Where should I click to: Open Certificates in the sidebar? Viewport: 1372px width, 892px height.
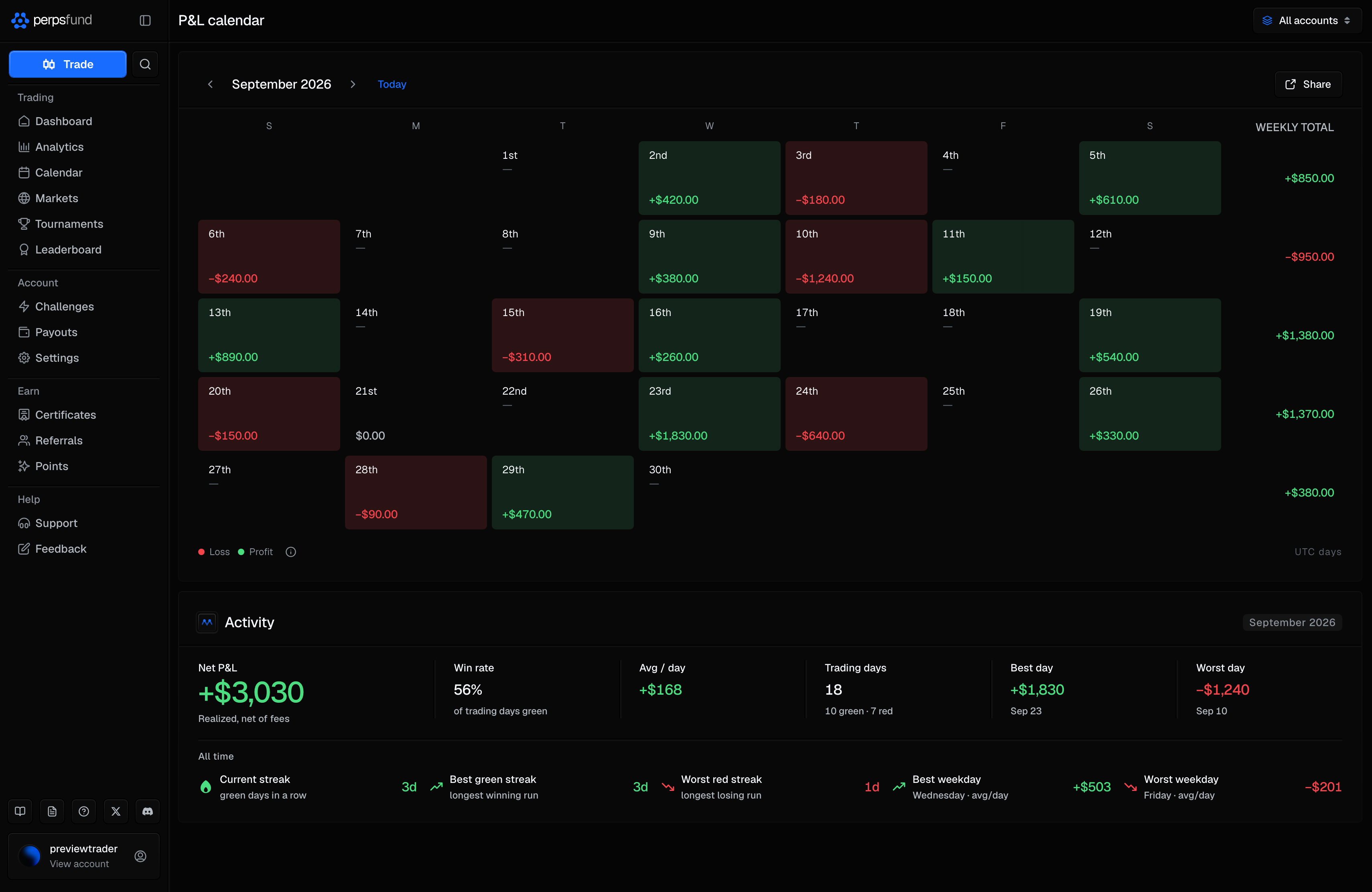click(x=84, y=415)
